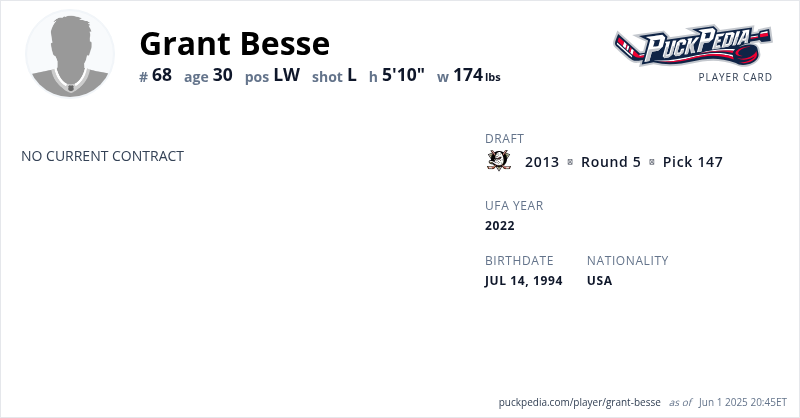
Task: Click the PLAYER CARD label
Action: tap(735, 77)
